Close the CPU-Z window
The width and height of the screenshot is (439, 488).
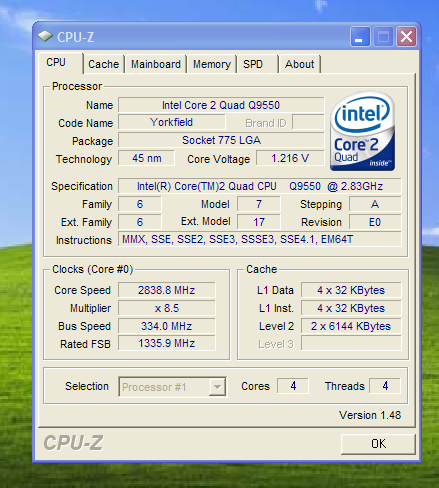tap(406, 37)
